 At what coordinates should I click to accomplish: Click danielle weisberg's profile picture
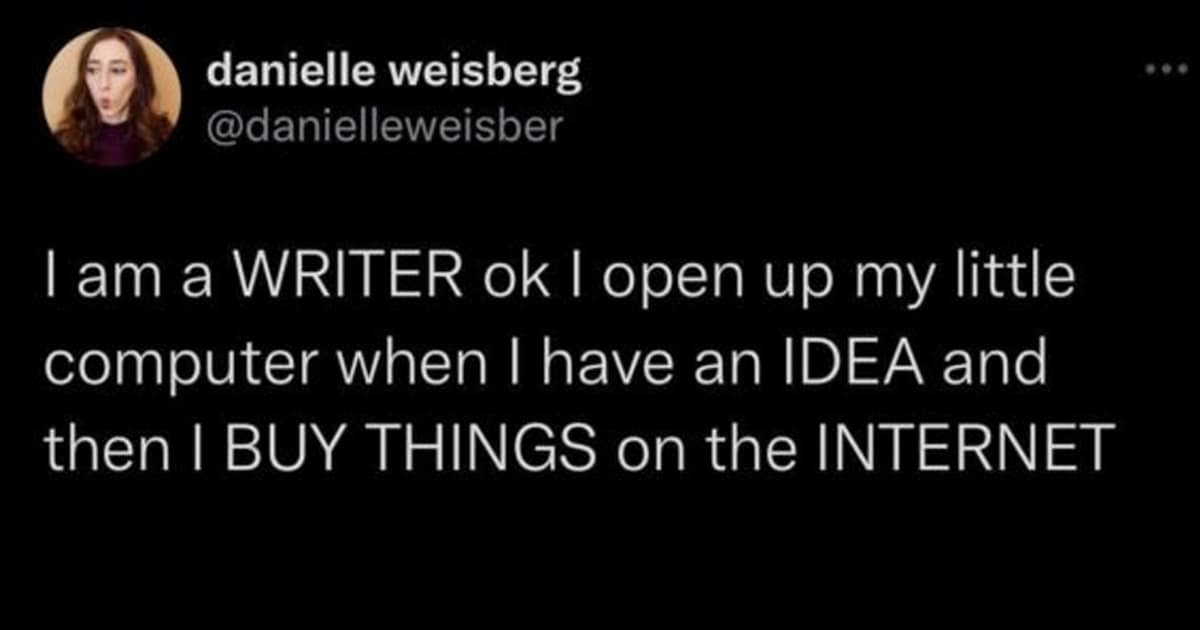coord(112,96)
